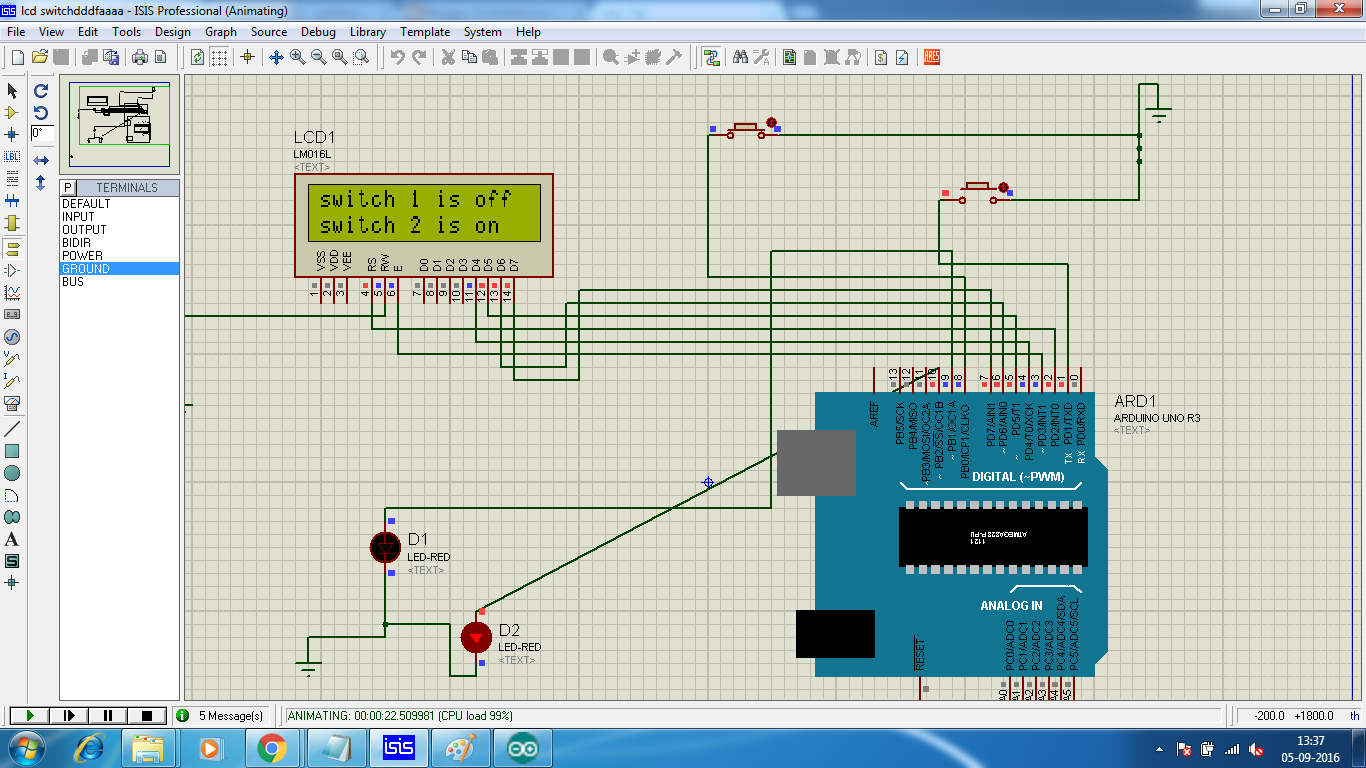Click the Bill of Materials icon
The image size is (1366, 768).
881,58
